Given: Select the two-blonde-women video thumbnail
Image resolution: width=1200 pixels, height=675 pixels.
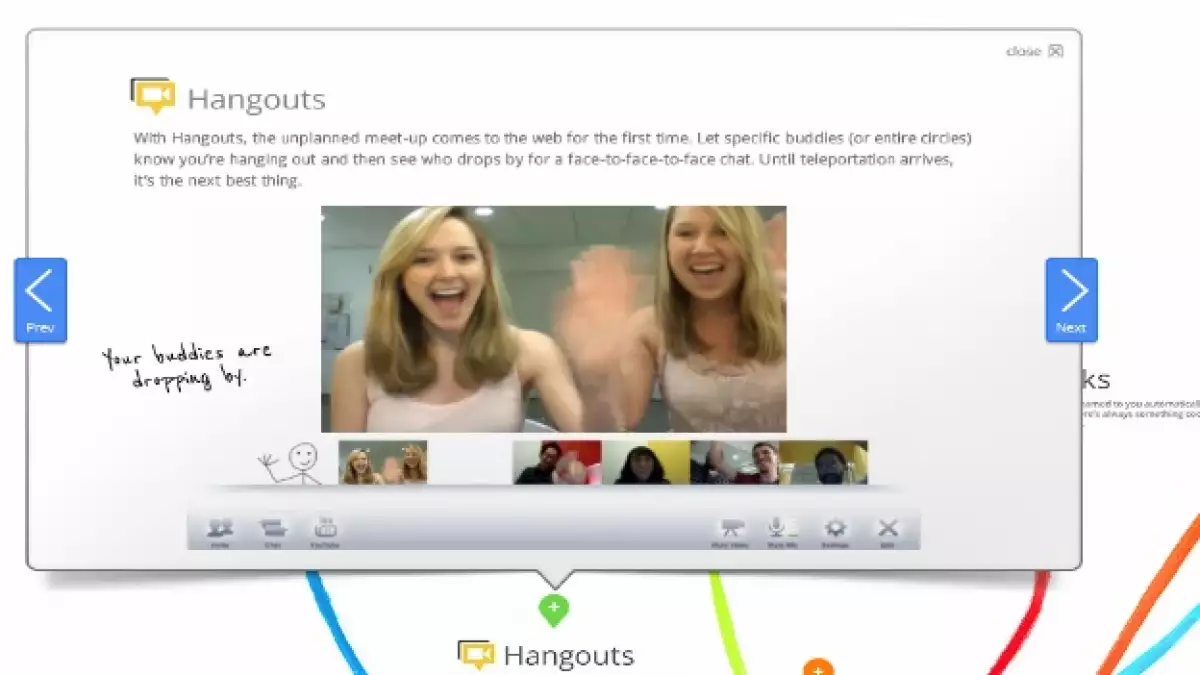Looking at the screenshot, I should (383, 462).
